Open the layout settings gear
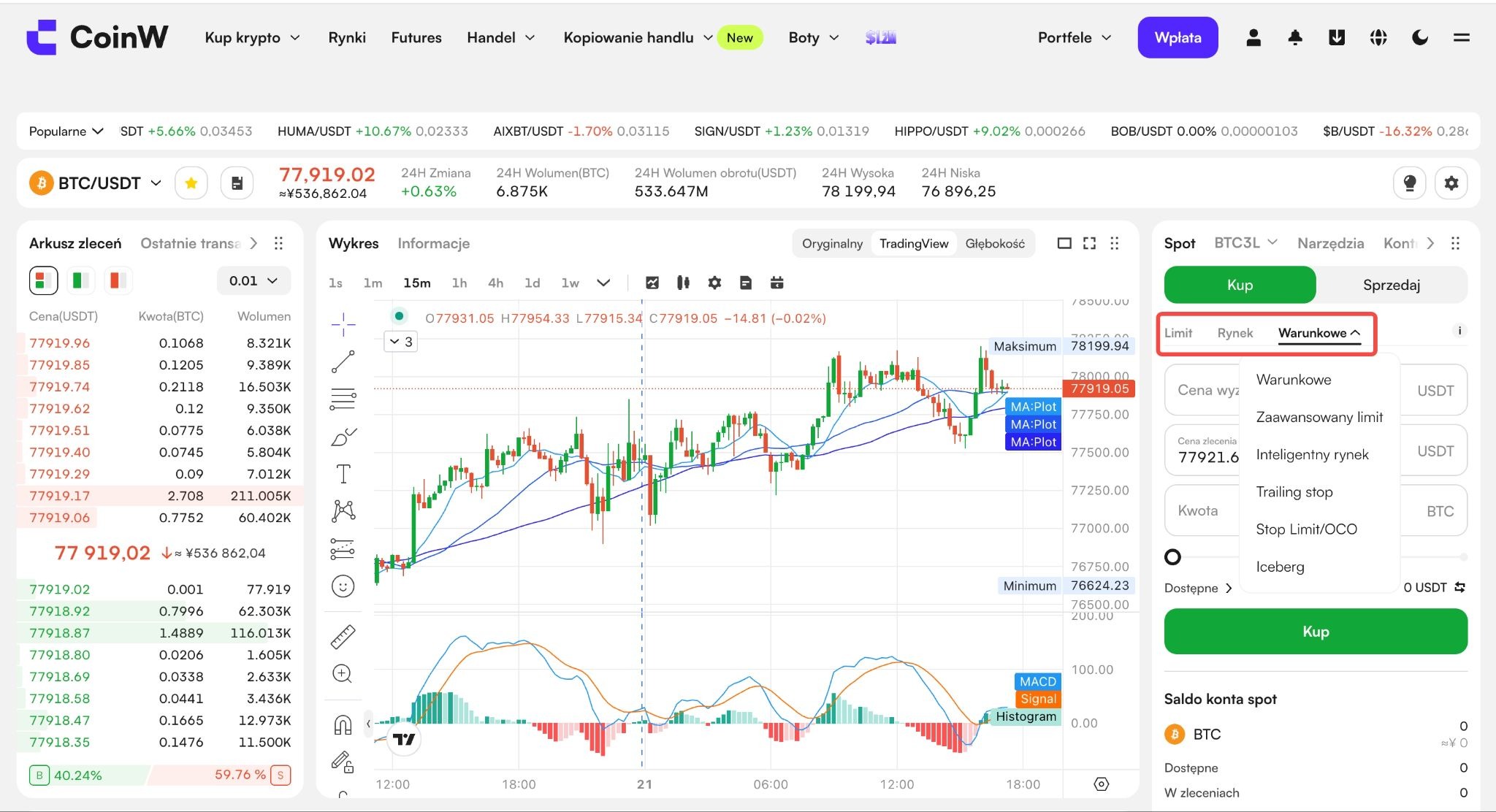1496x812 pixels. coord(1451,183)
